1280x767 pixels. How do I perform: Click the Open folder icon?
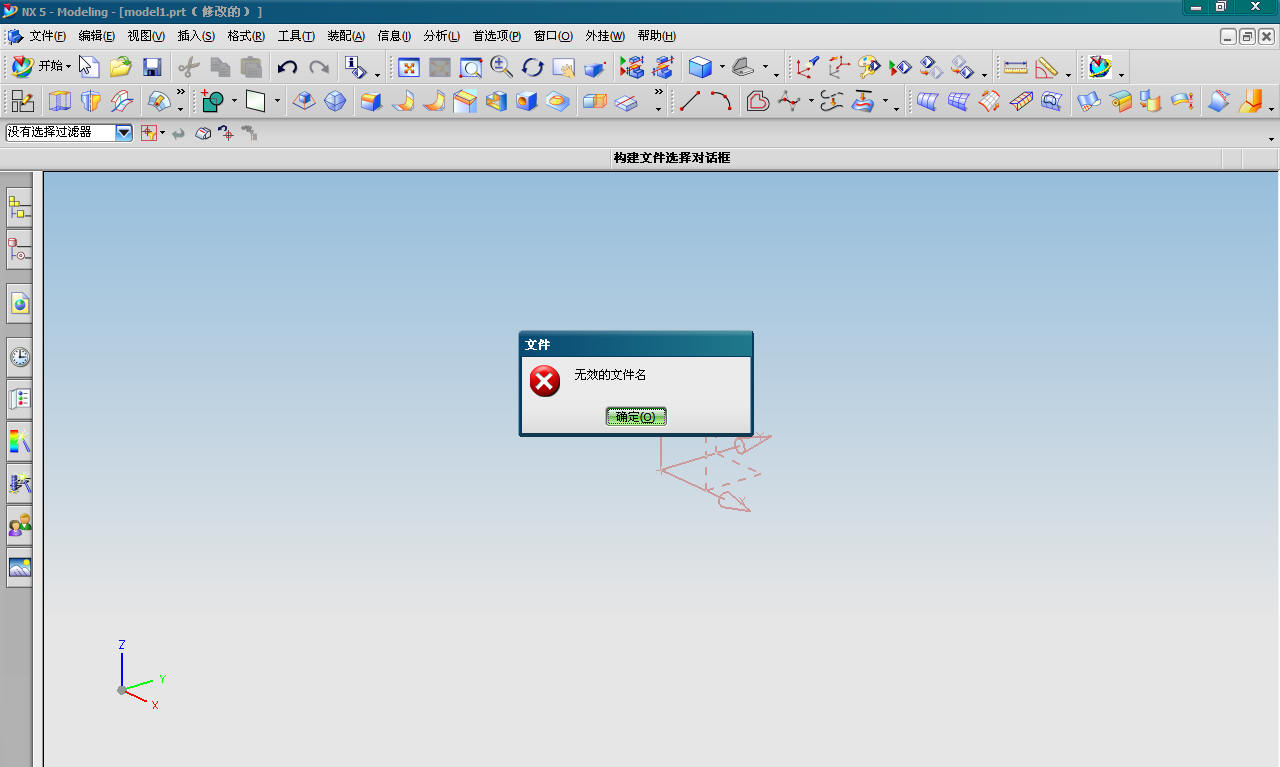[x=121, y=67]
